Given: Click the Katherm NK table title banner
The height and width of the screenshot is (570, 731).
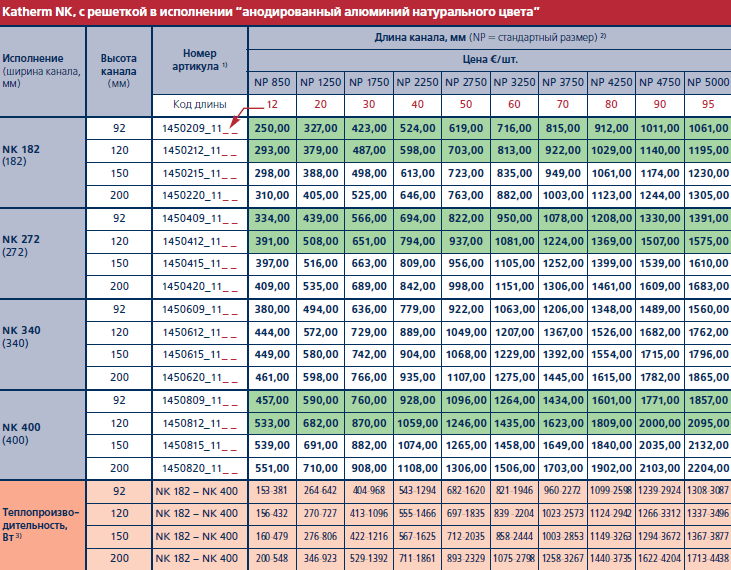Looking at the screenshot, I should 366,12.
